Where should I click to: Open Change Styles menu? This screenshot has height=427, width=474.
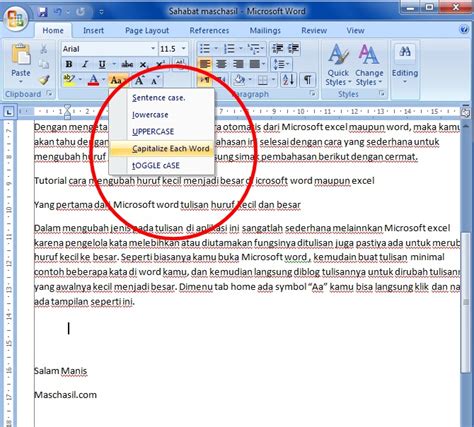tap(369, 65)
